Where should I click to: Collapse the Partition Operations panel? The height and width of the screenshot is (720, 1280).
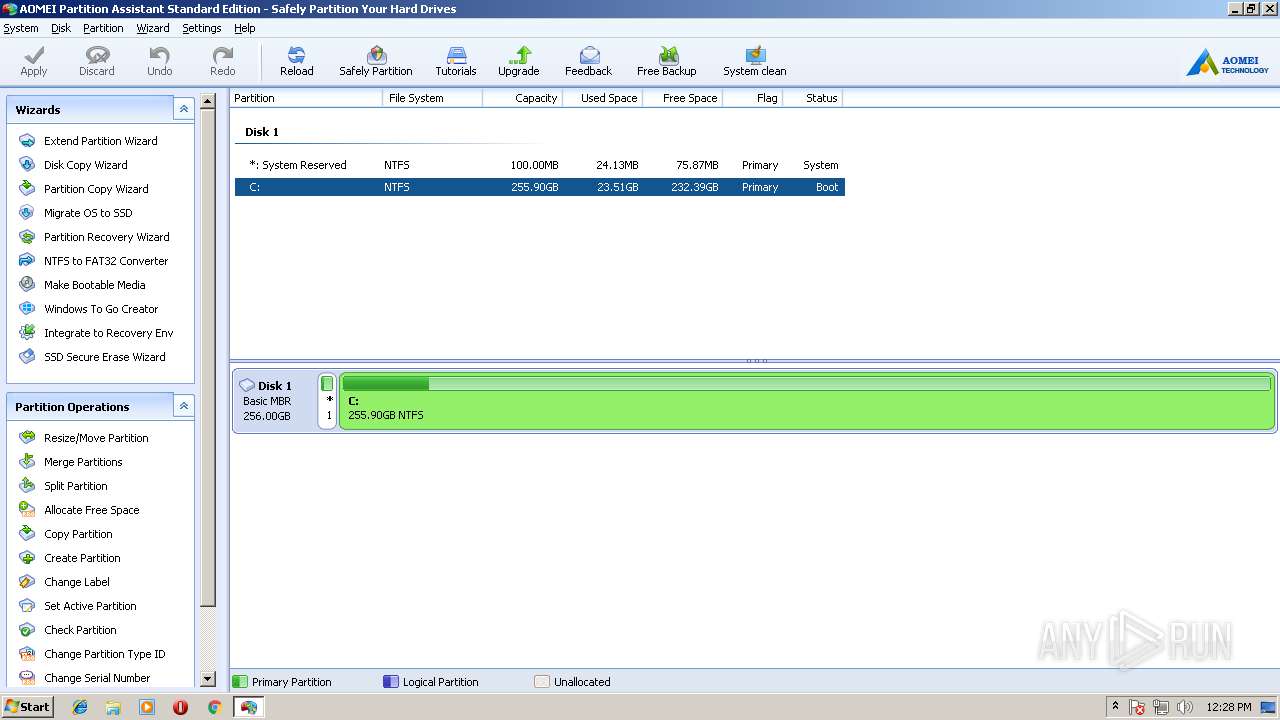tap(183, 406)
